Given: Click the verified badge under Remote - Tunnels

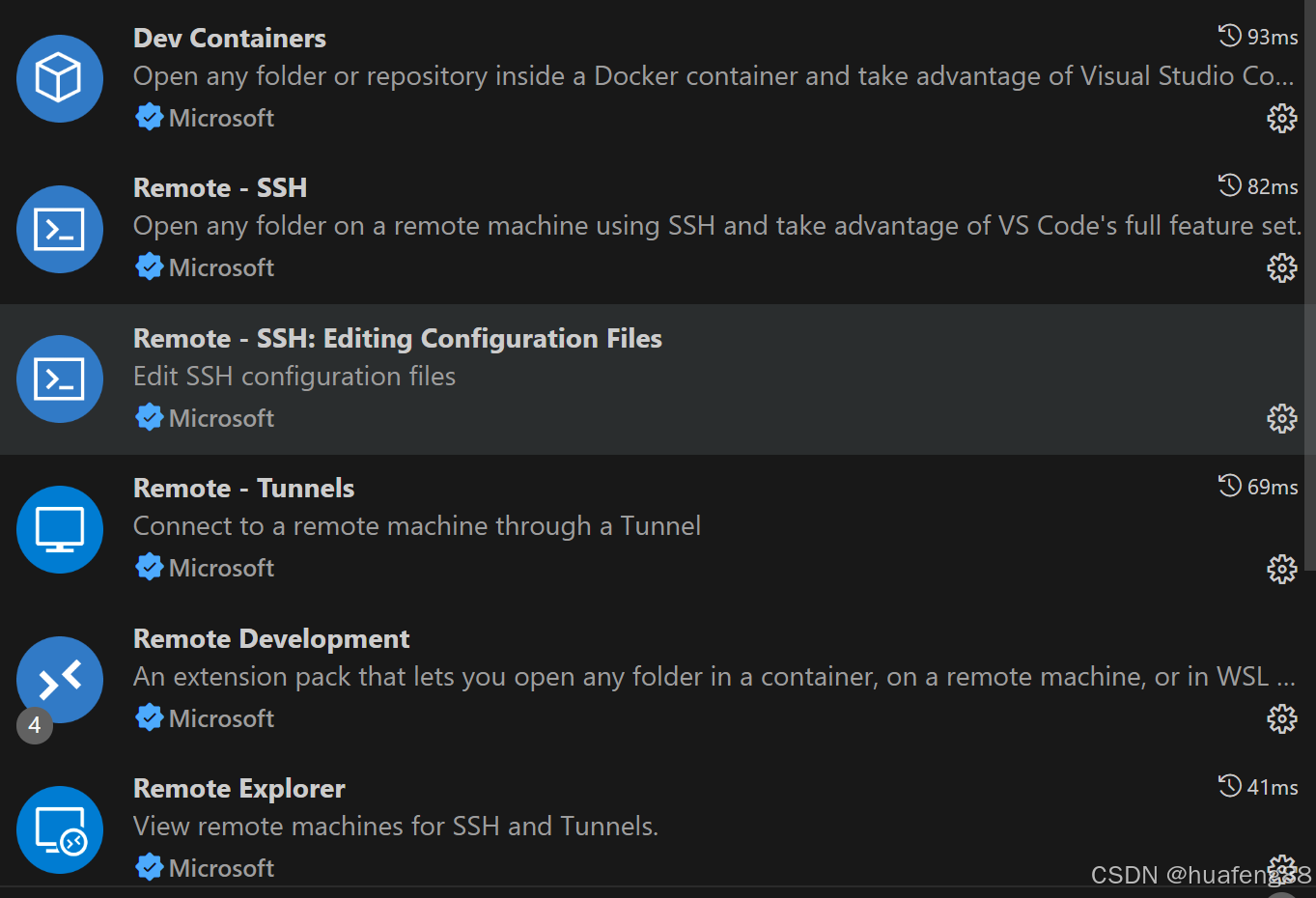Looking at the screenshot, I should 149,567.
